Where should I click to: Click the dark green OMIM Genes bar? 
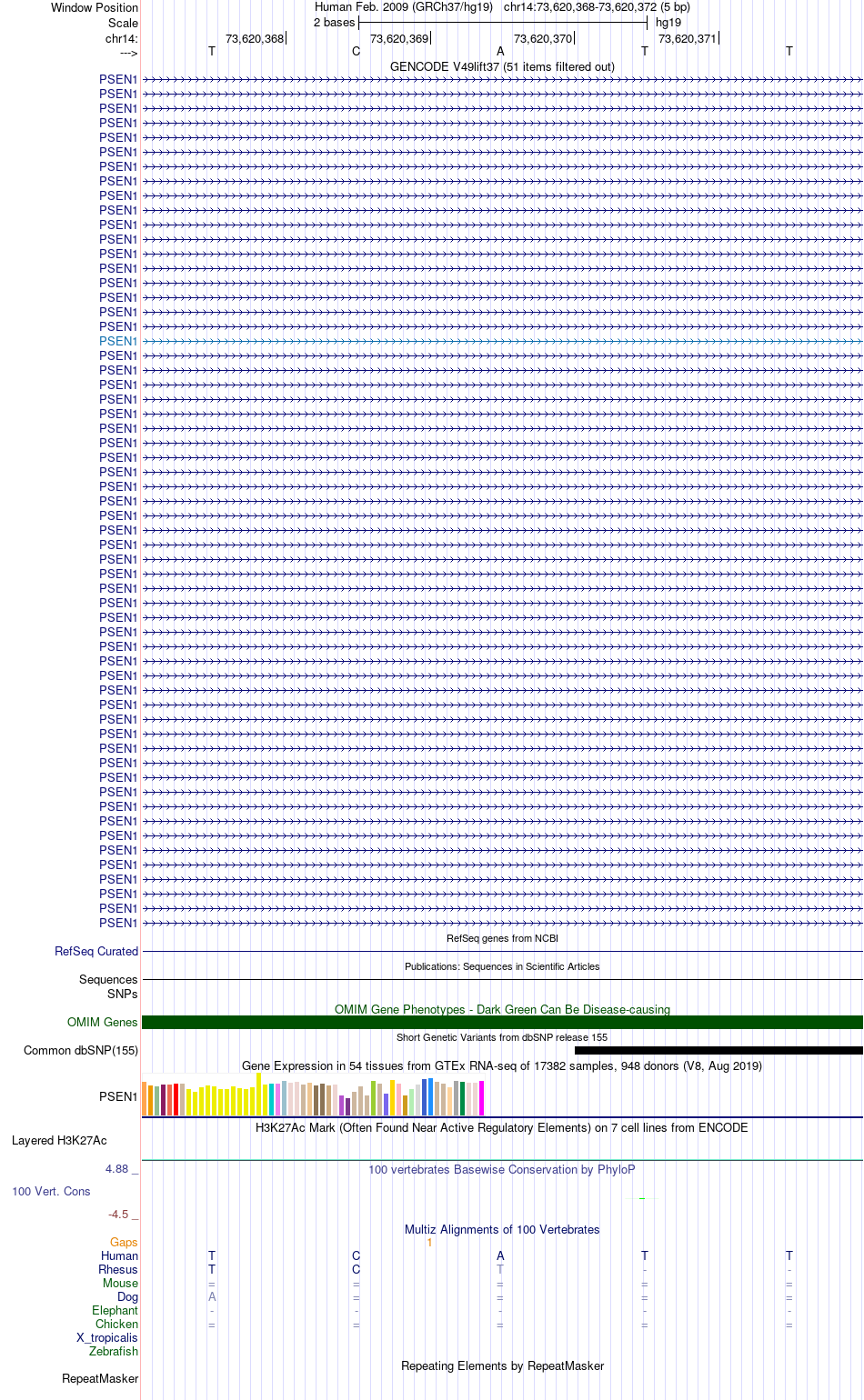502,1022
